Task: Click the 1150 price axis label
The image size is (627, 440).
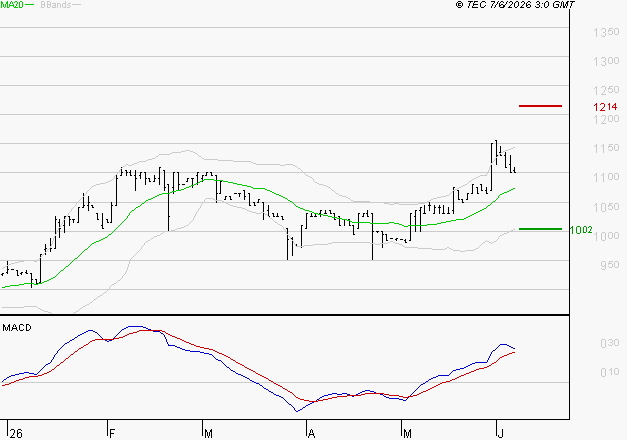Action: (606, 148)
